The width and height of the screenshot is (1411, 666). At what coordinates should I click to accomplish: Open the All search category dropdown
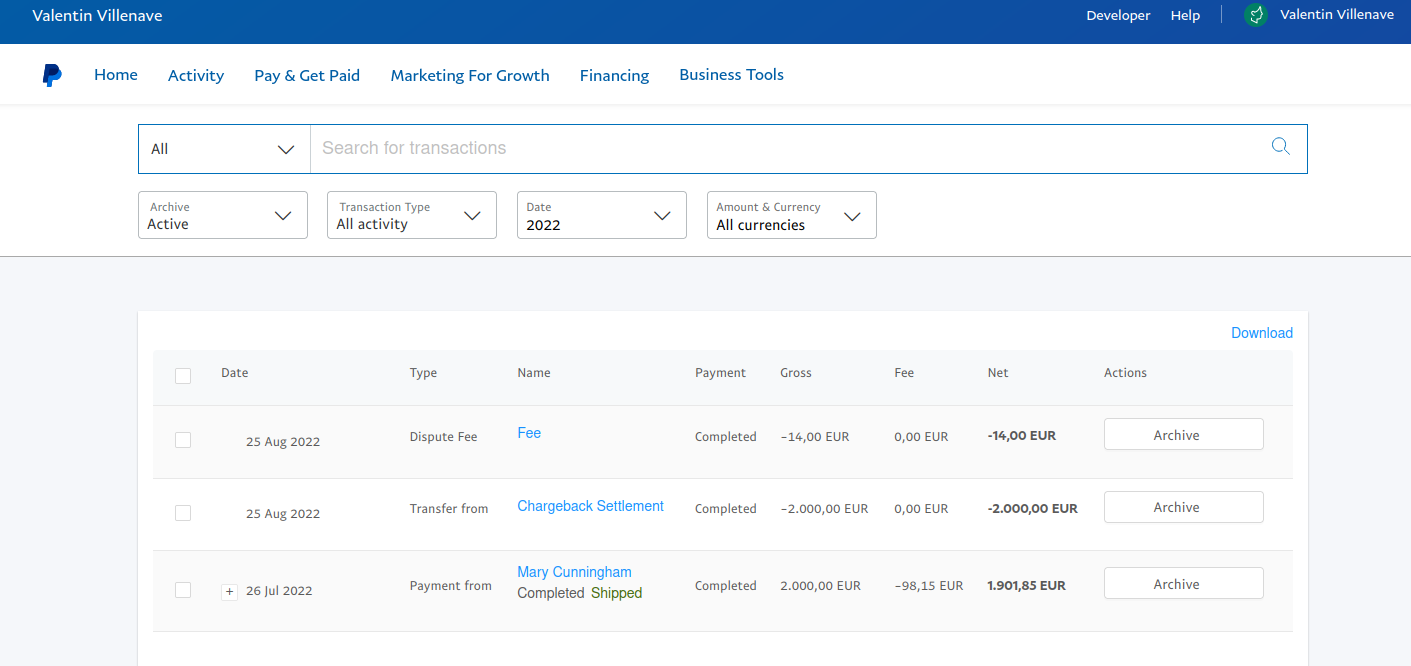[224, 149]
